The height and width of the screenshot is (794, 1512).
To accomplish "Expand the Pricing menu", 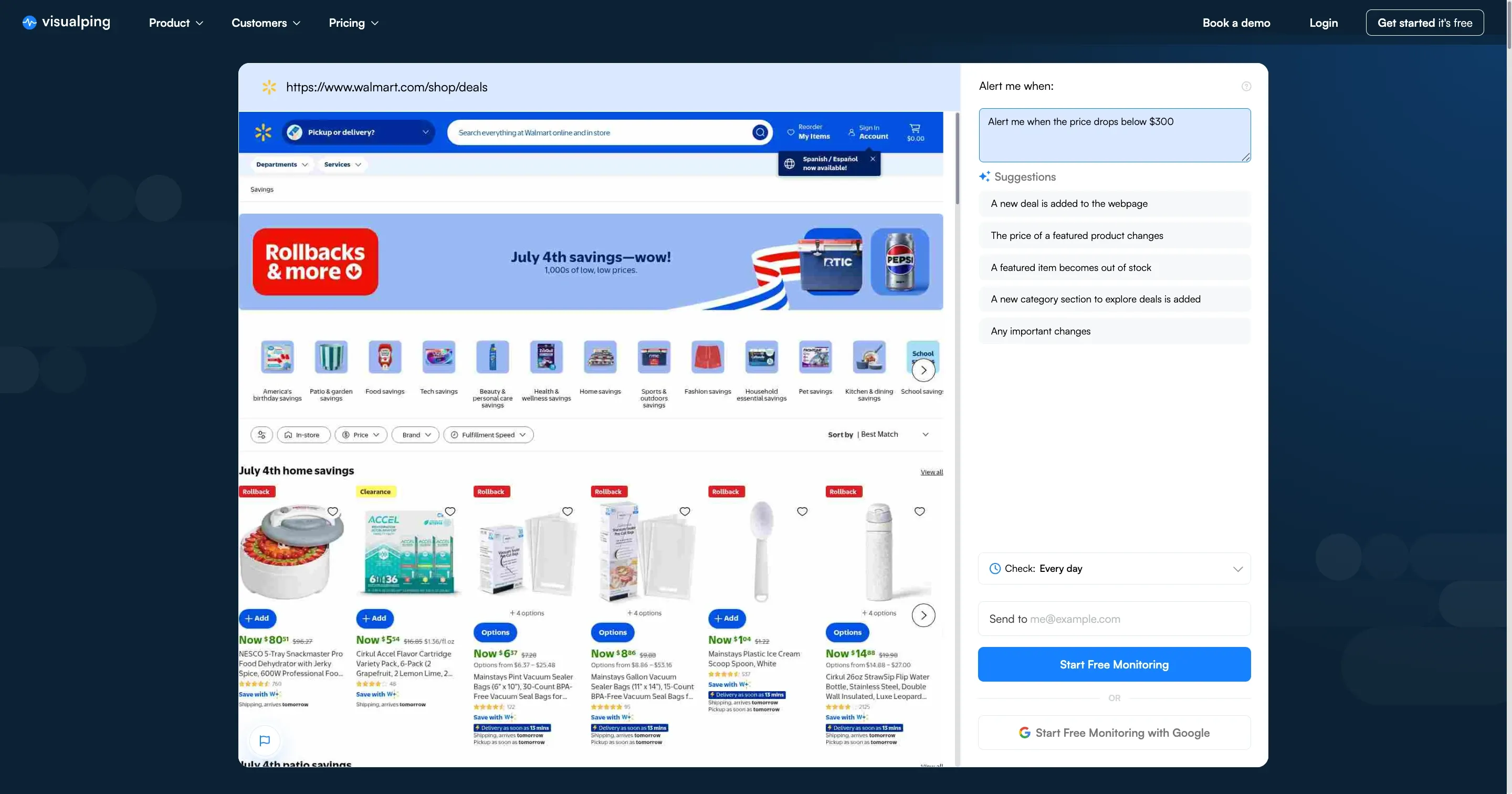I will (x=353, y=22).
